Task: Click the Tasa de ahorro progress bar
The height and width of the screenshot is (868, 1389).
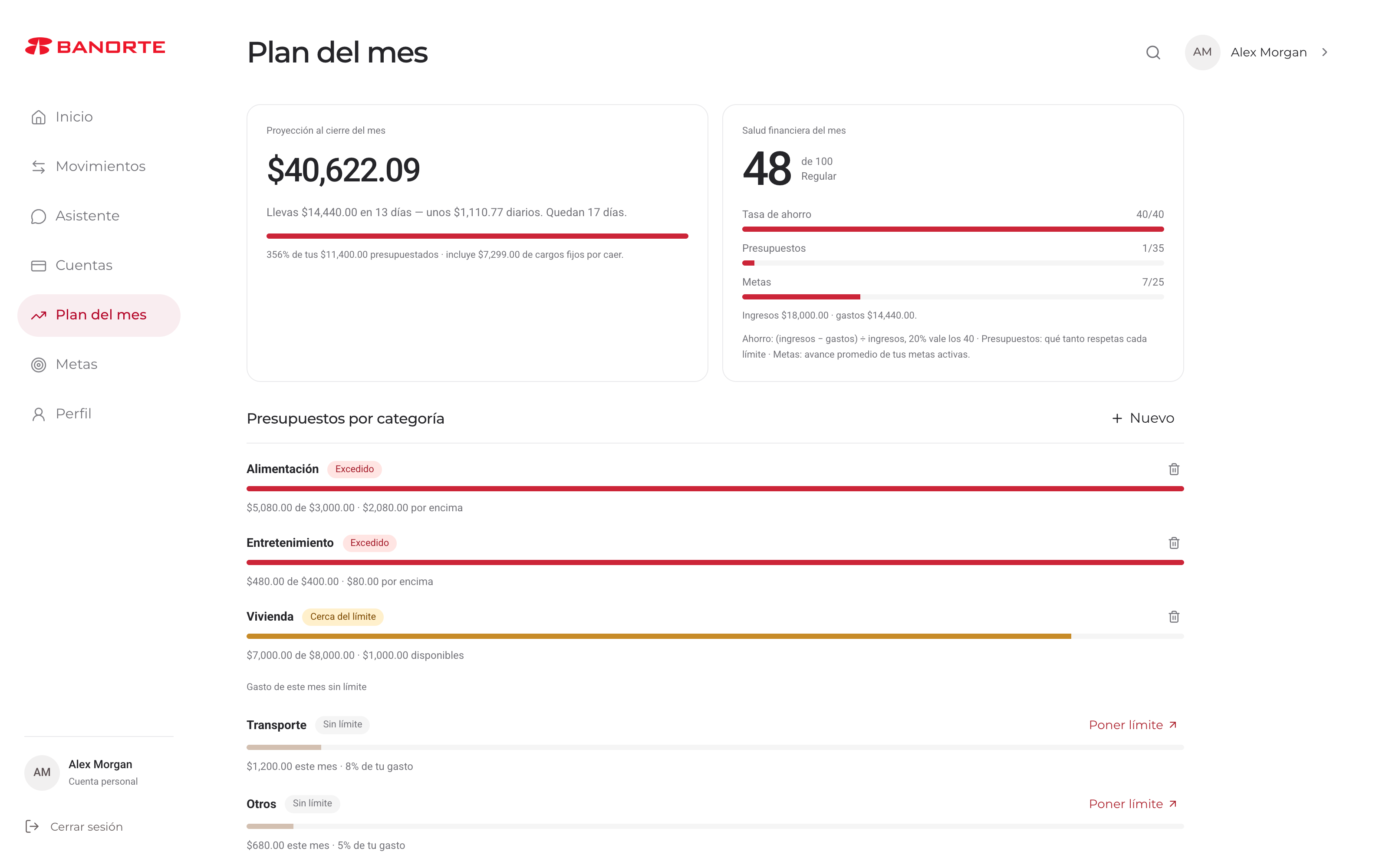Action: [x=952, y=229]
